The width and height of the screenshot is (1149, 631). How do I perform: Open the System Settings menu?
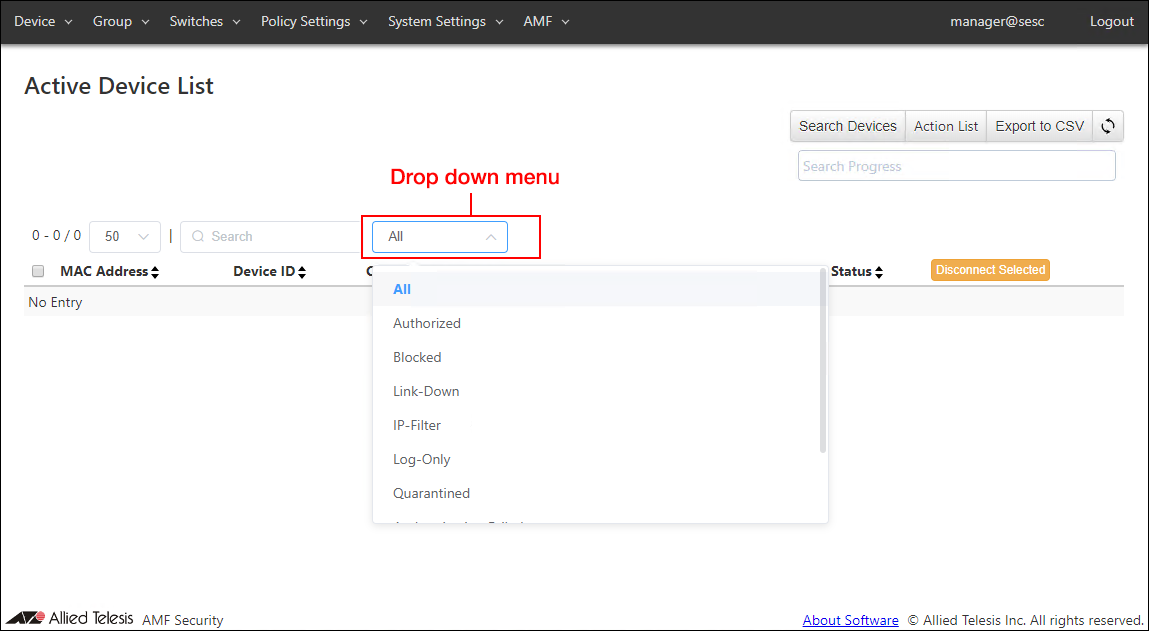pos(445,21)
